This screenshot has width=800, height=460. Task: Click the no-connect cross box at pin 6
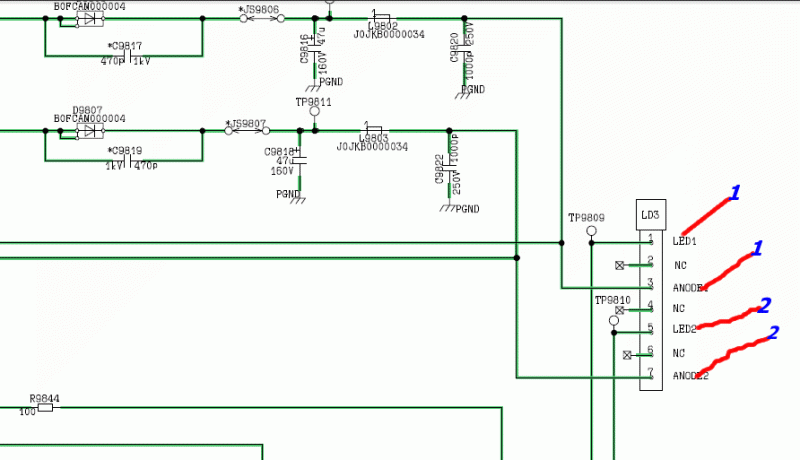pos(627,355)
